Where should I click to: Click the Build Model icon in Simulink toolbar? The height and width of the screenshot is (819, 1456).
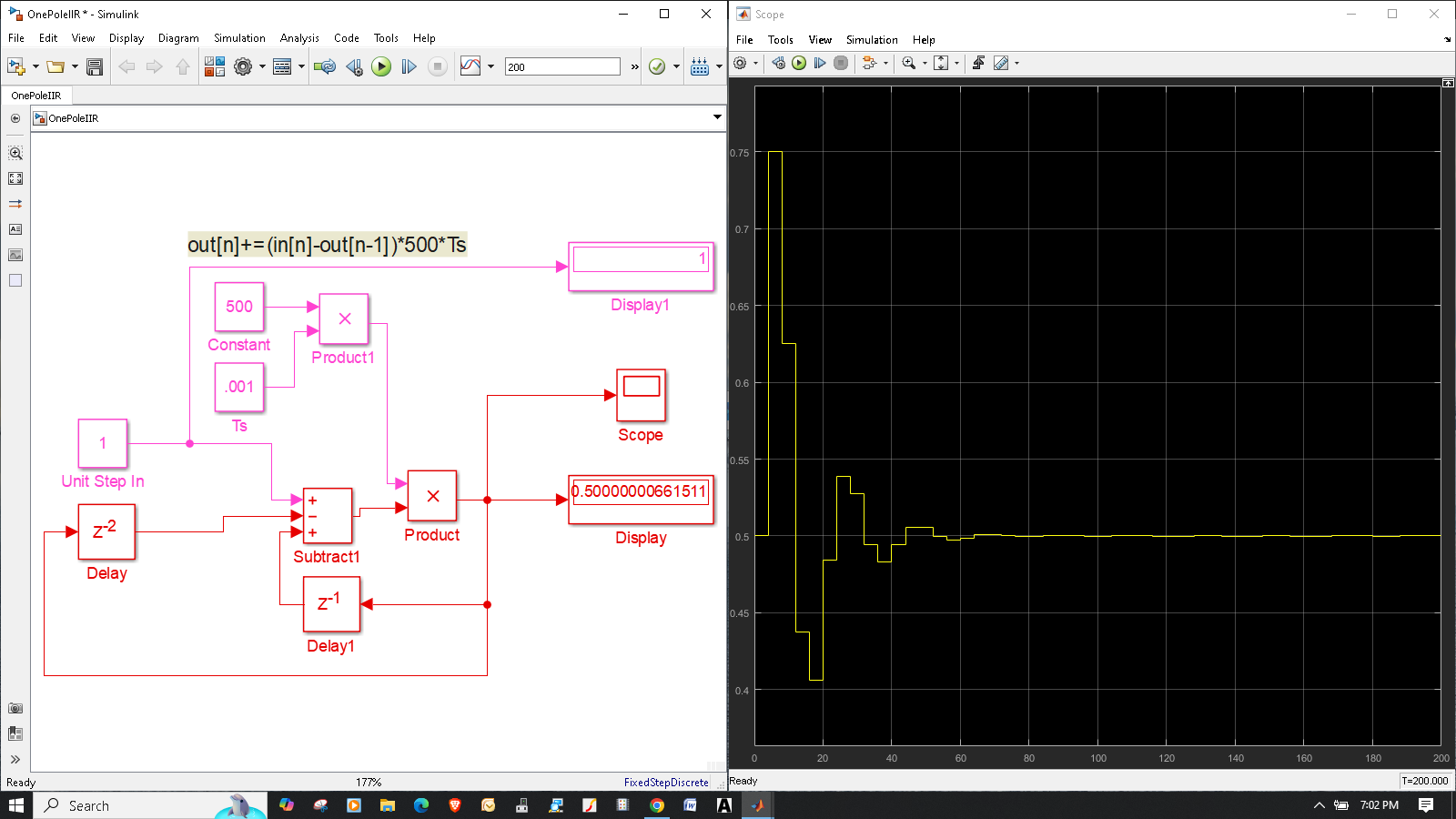(700, 66)
